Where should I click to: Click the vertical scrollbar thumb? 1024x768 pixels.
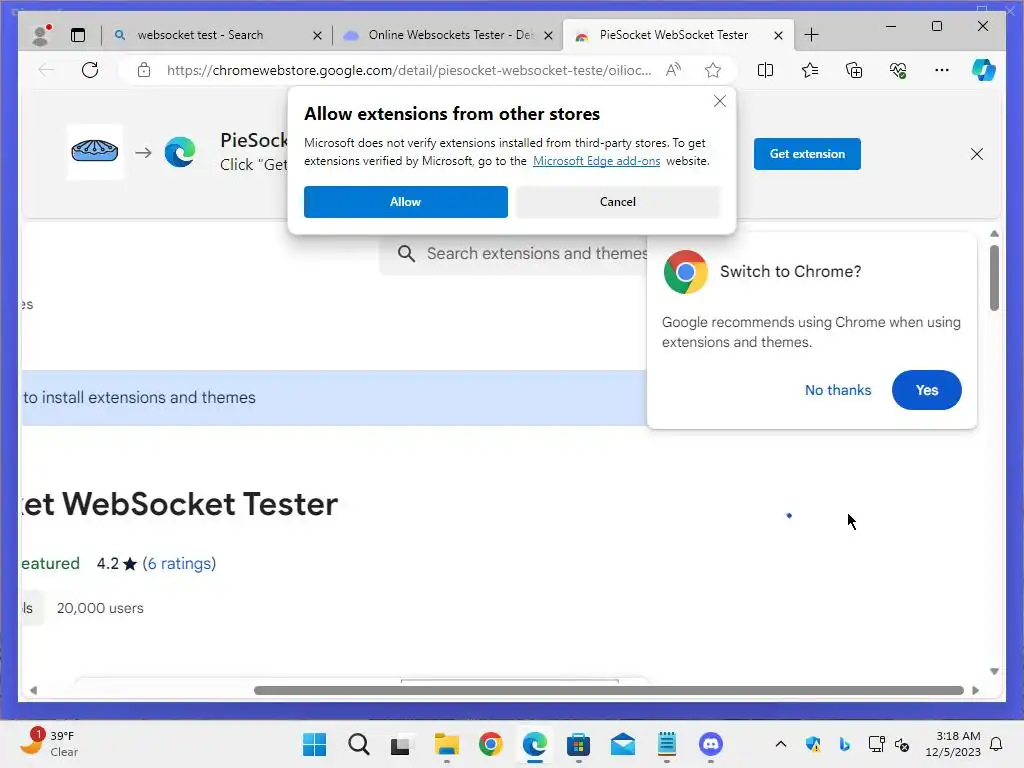994,278
